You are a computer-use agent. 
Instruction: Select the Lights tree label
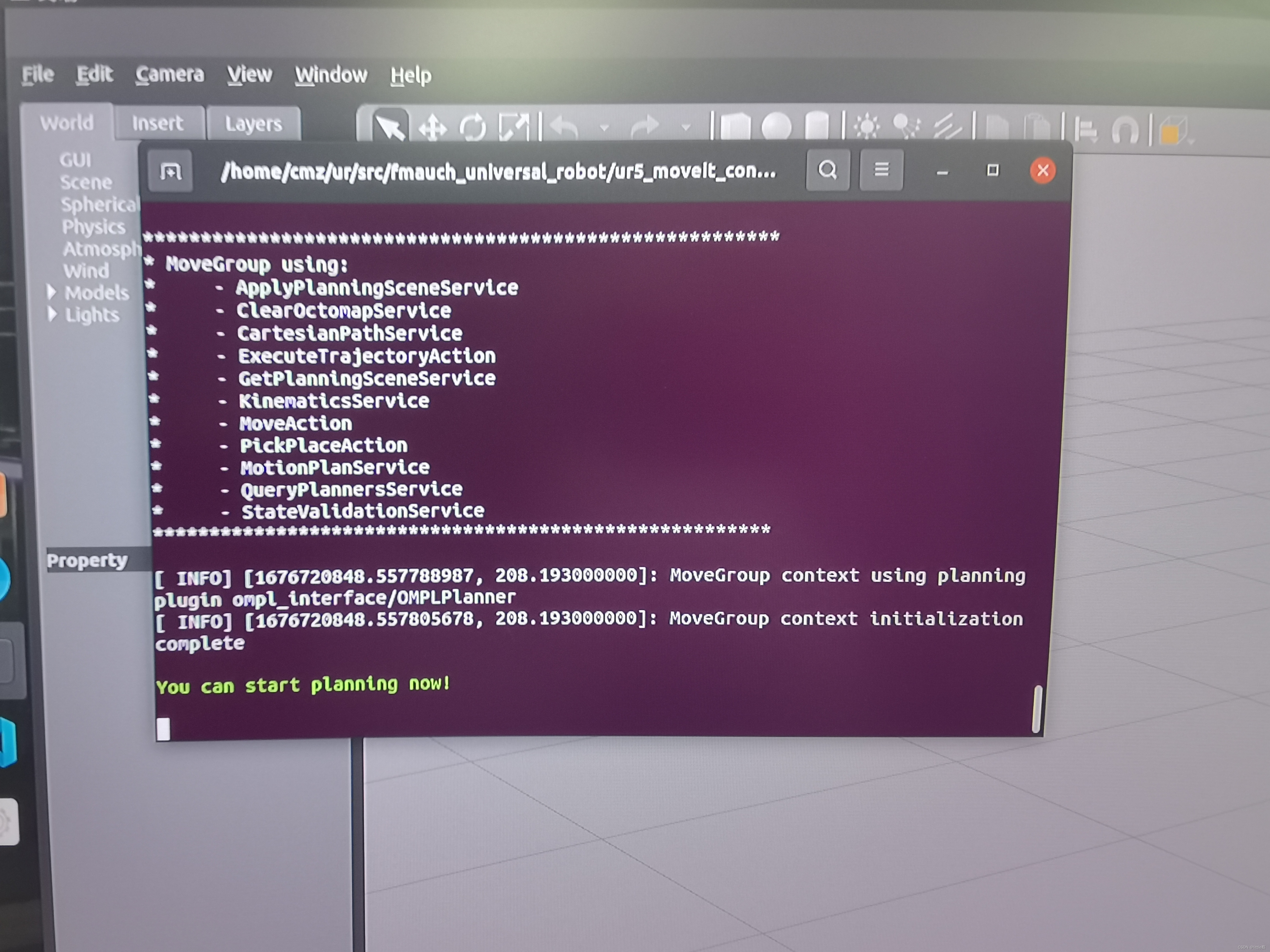click(x=92, y=315)
